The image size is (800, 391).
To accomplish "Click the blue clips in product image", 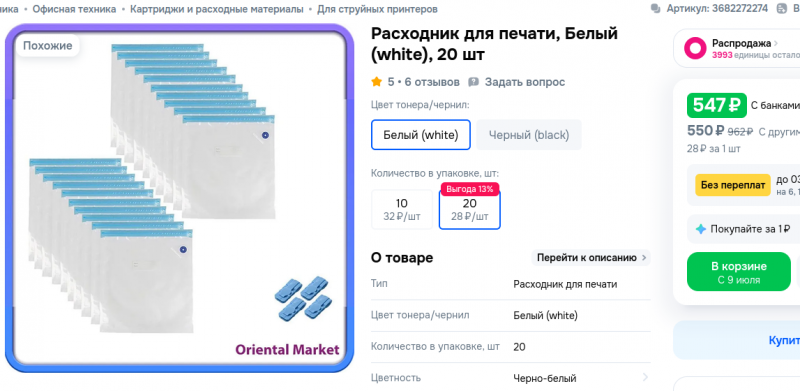I will coord(303,298).
